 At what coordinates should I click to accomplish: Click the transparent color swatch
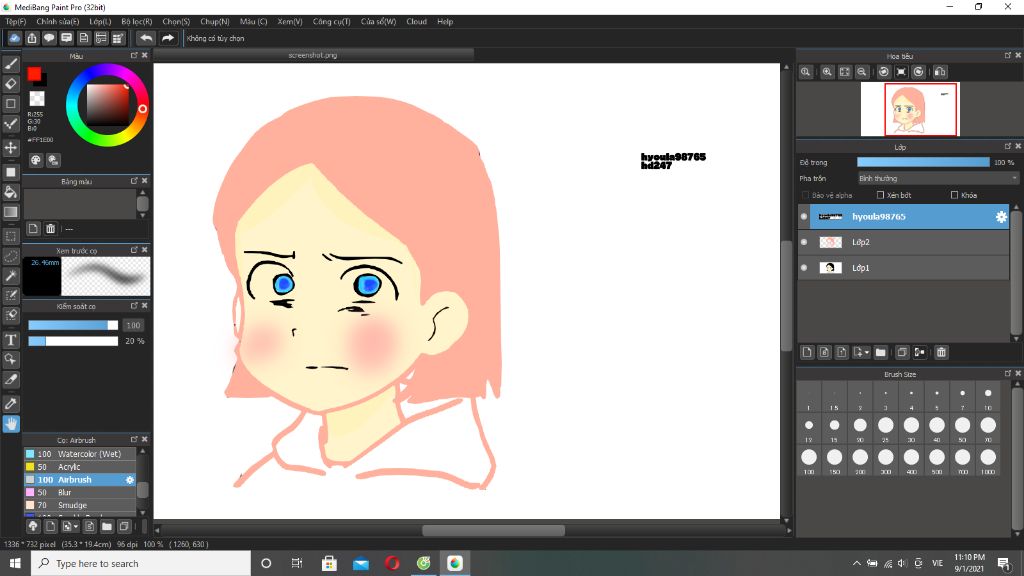(37, 99)
